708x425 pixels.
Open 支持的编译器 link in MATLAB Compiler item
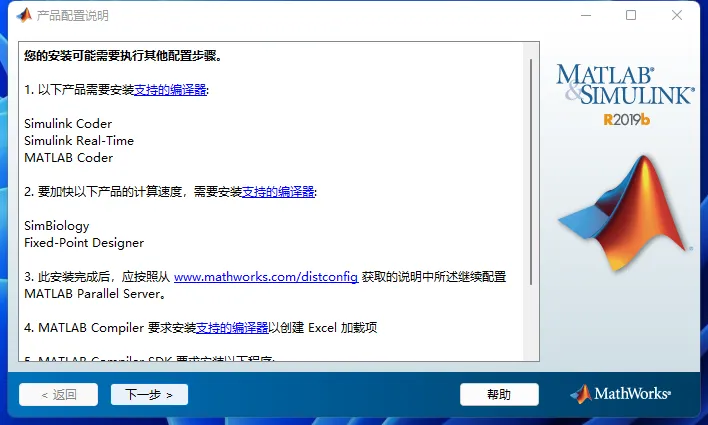point(232,327)
